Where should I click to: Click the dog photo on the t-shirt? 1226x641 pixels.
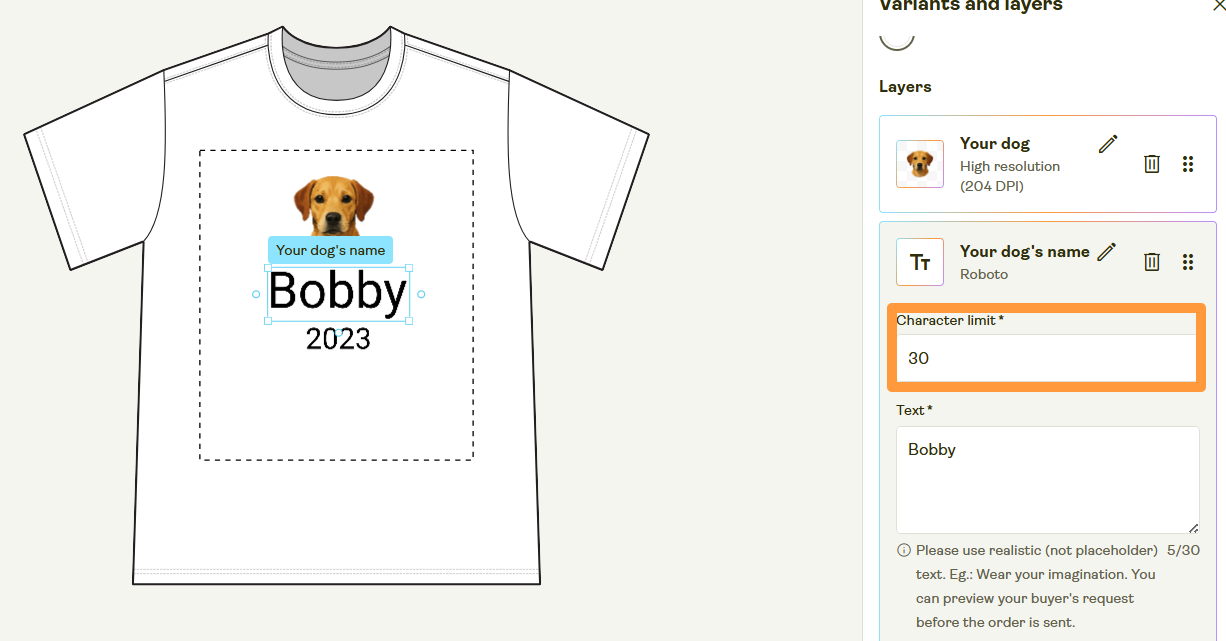tap(336, 200)
